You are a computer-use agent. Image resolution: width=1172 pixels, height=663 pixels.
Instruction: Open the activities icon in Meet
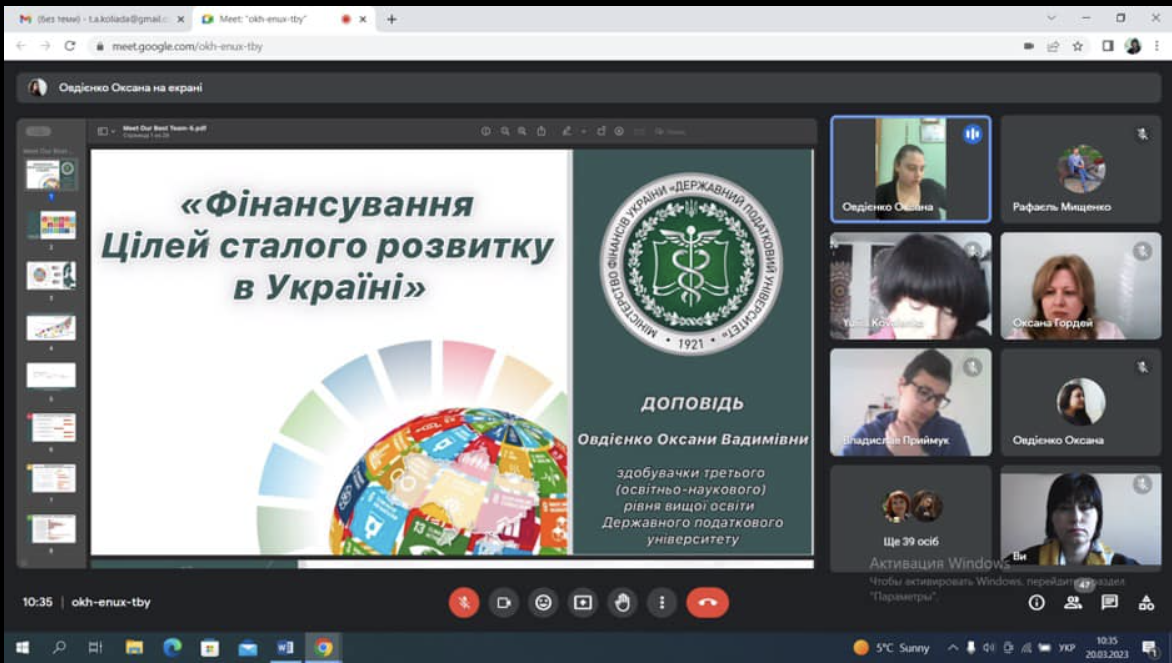click(1146, 602)
